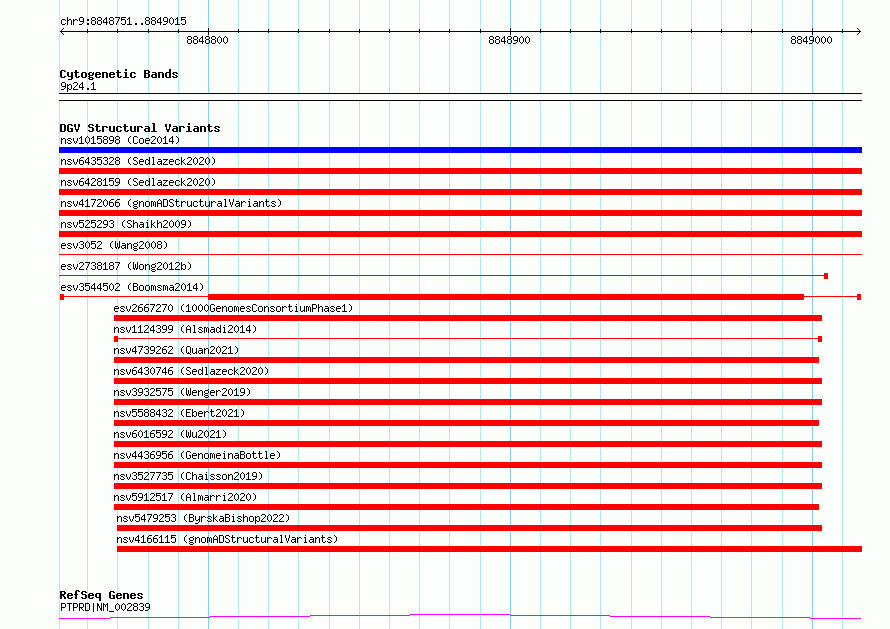Image resolution: width=890 pixels, height=629 pixels.
Task: Click nsv5588432 (Ebert2021) label
Action: (x=179, y=413)
